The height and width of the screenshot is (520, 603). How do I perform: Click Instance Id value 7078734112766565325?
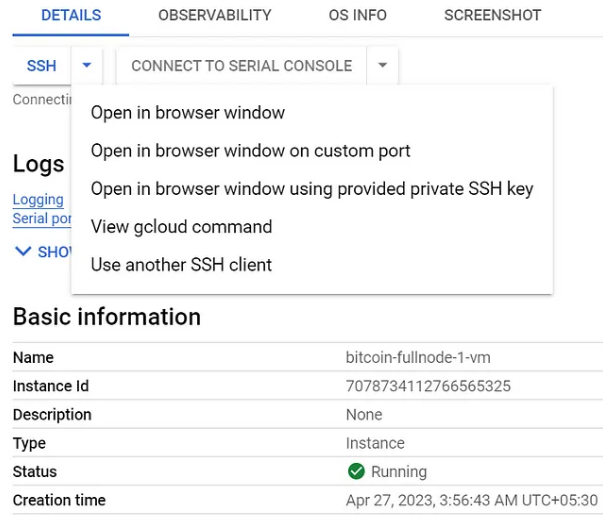pos(428,386)
